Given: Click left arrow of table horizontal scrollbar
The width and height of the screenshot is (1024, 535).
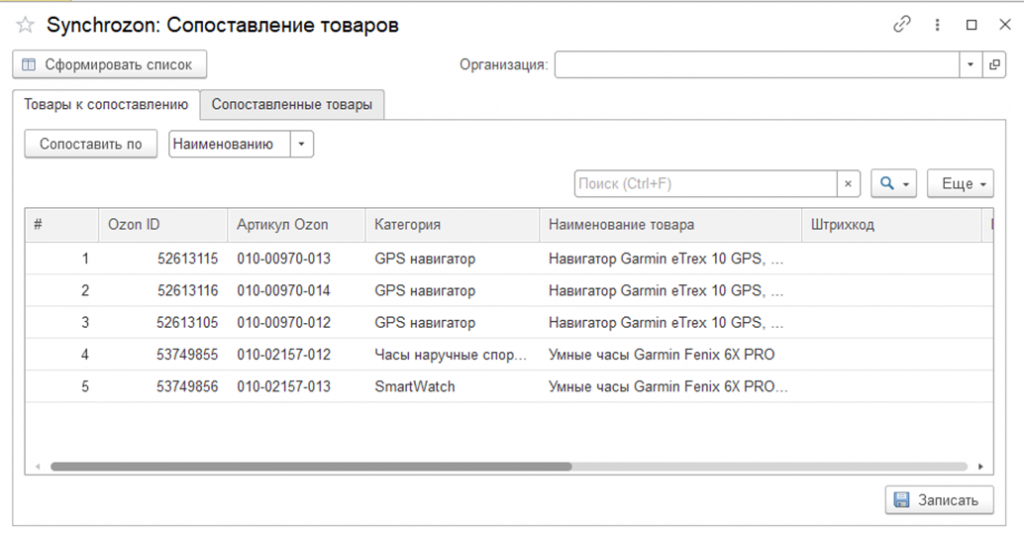Looking at the screenshot, I should [x=38, y=466].
